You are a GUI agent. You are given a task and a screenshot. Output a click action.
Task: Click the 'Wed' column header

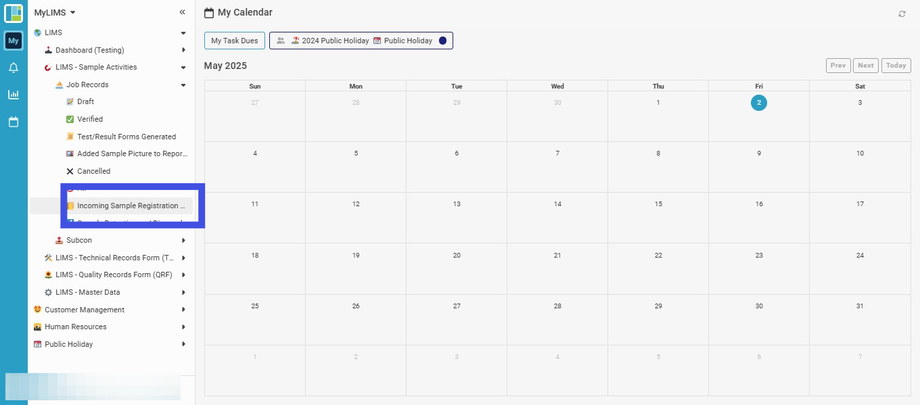[557, 86]
